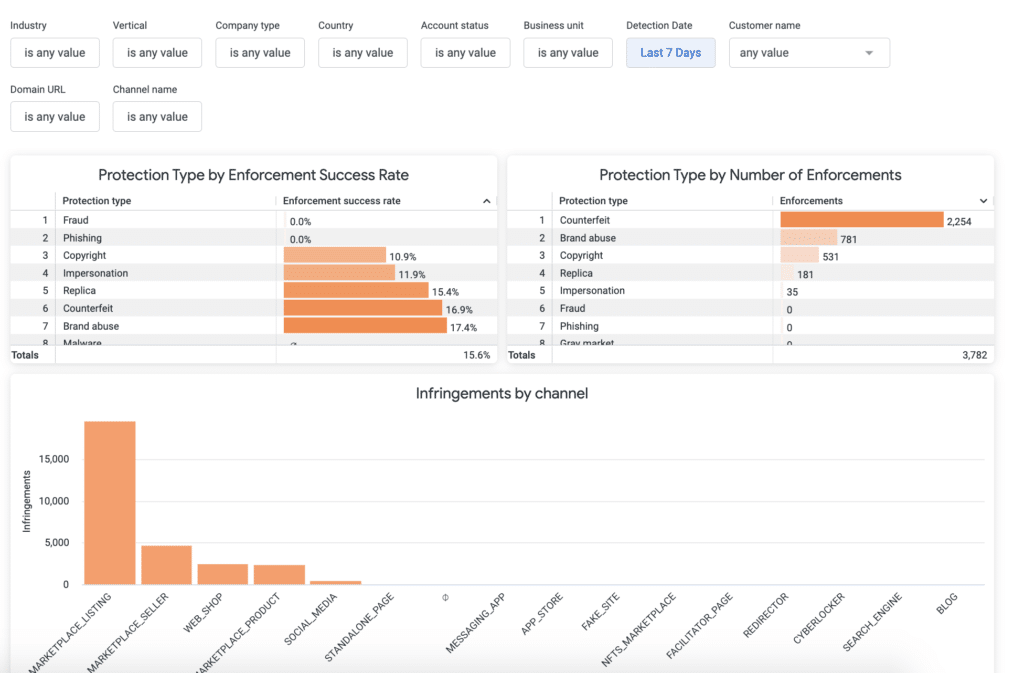Edit the Channel name filter

click(157, 117)
